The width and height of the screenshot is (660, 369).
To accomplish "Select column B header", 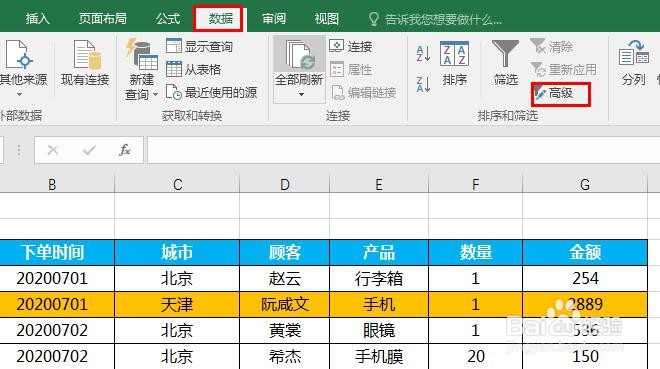I will tap(52, 184).
